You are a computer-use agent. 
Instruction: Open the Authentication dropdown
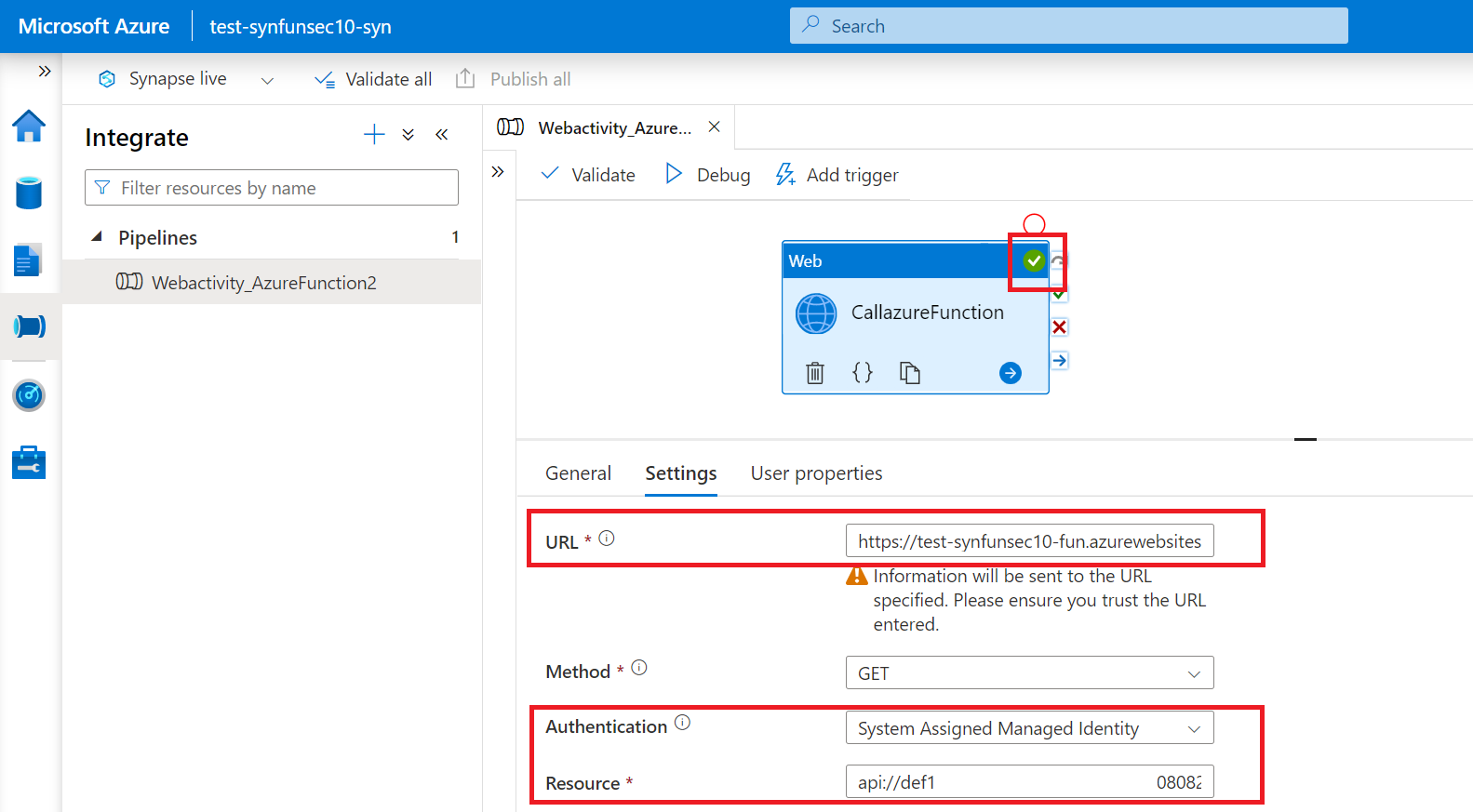(1029, 728)
